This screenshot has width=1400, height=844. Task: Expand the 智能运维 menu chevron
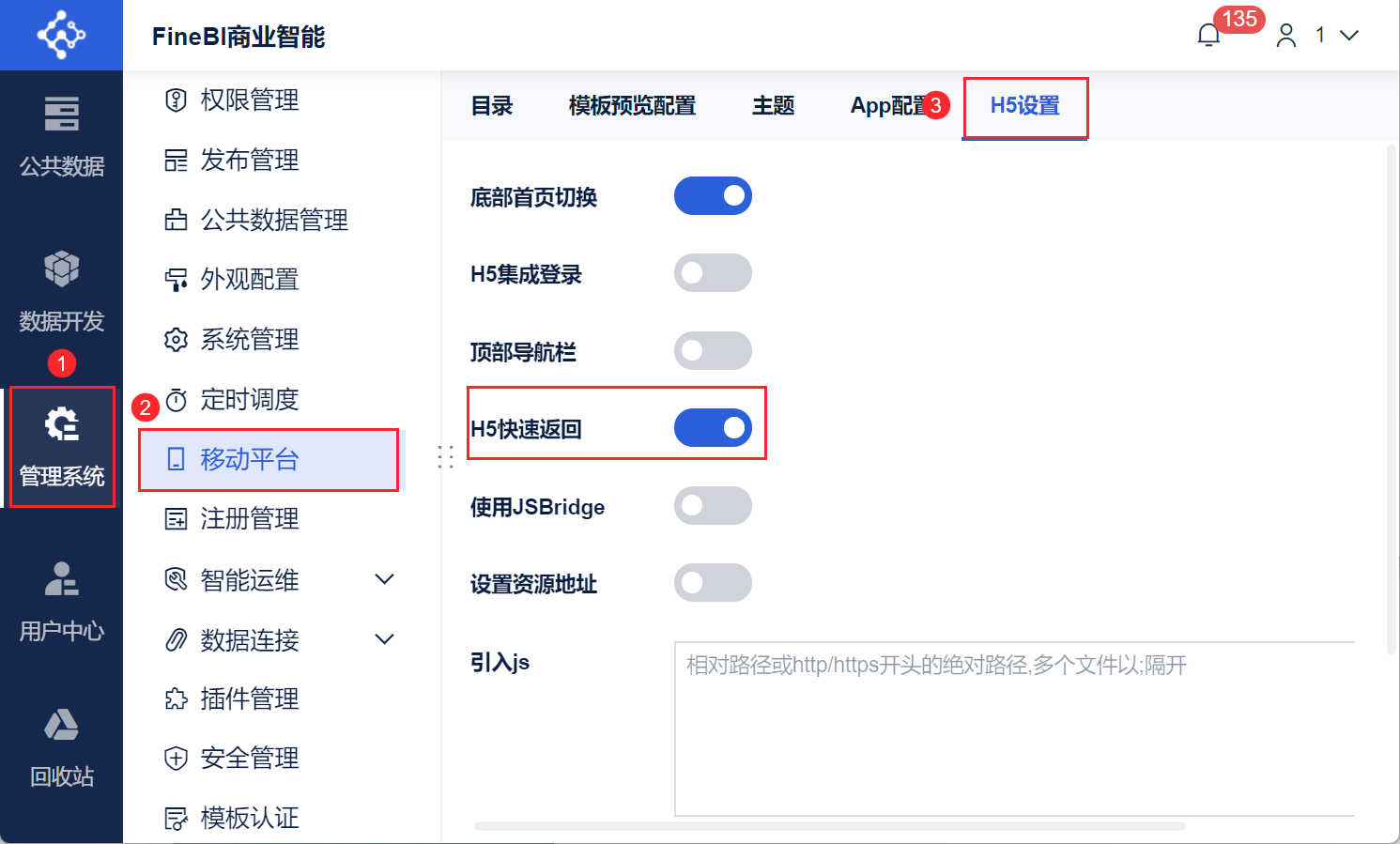[384, 579]
